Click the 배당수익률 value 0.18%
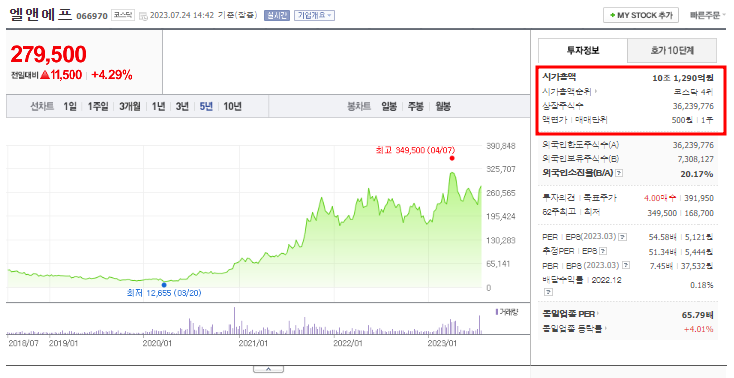 702,285
